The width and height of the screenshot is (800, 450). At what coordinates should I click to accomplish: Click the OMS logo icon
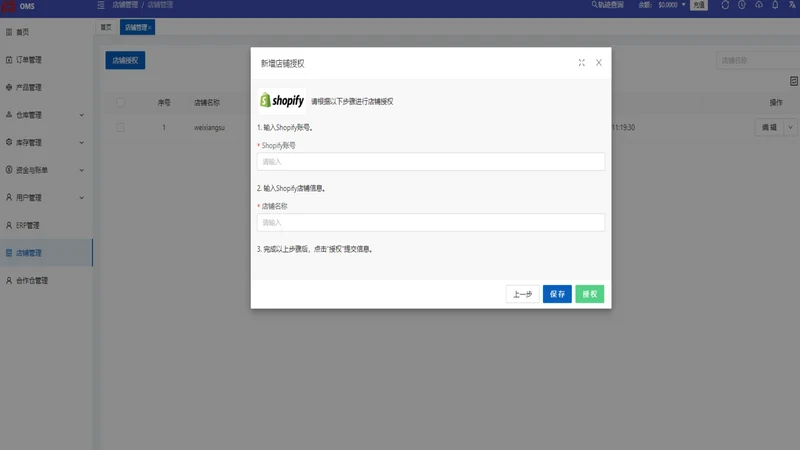pyautogui.click(x=9, y=6)
